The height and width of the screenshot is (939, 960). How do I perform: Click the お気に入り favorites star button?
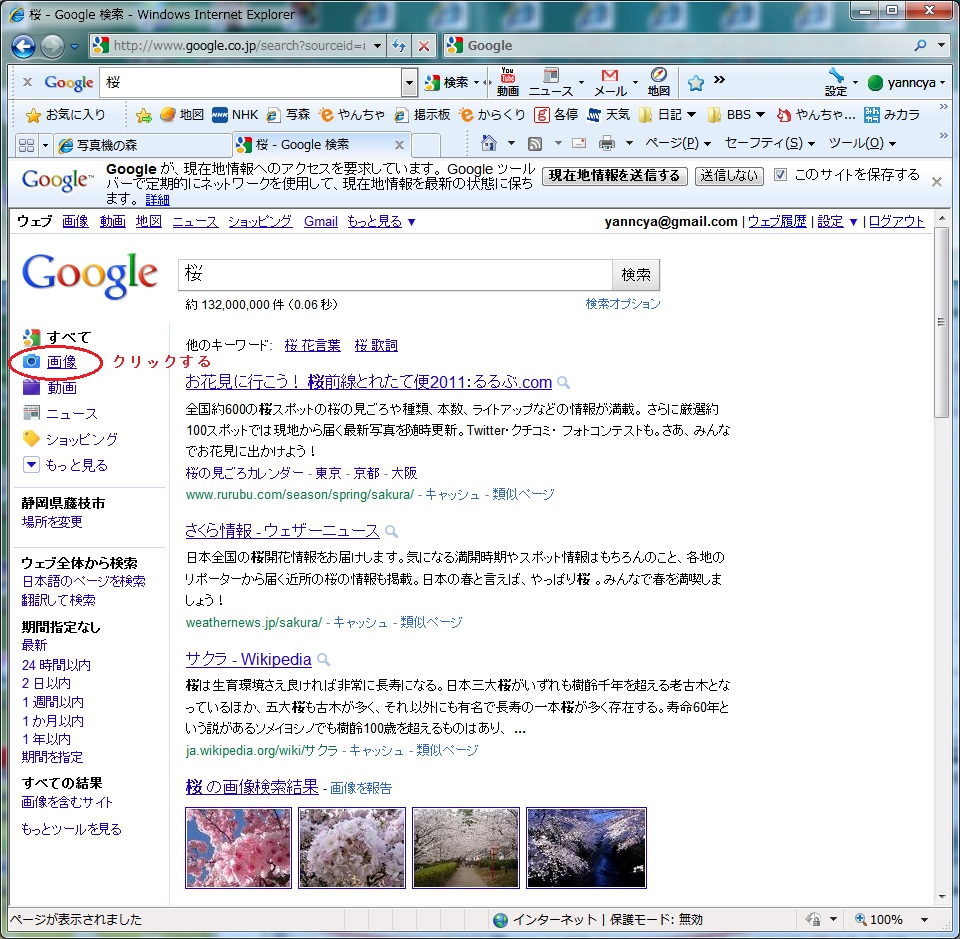66,114
